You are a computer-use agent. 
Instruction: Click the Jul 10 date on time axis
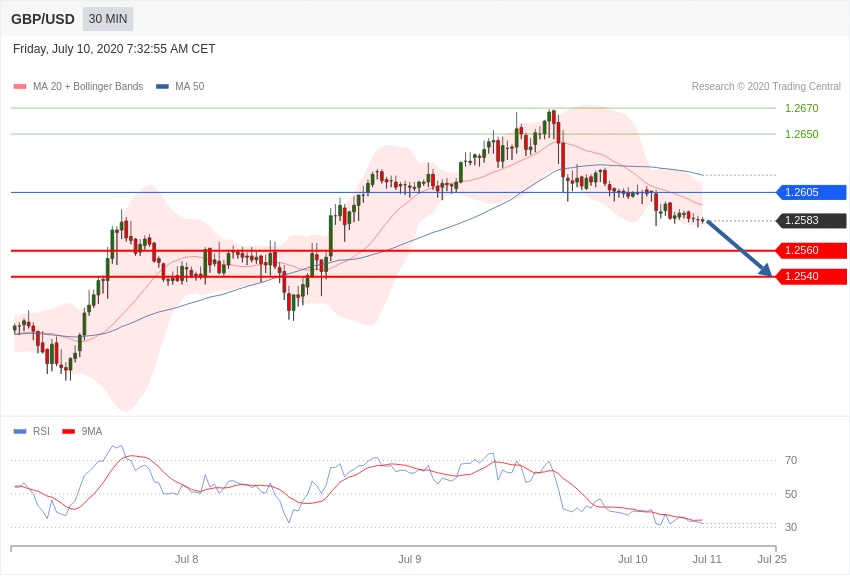(632, 559)
